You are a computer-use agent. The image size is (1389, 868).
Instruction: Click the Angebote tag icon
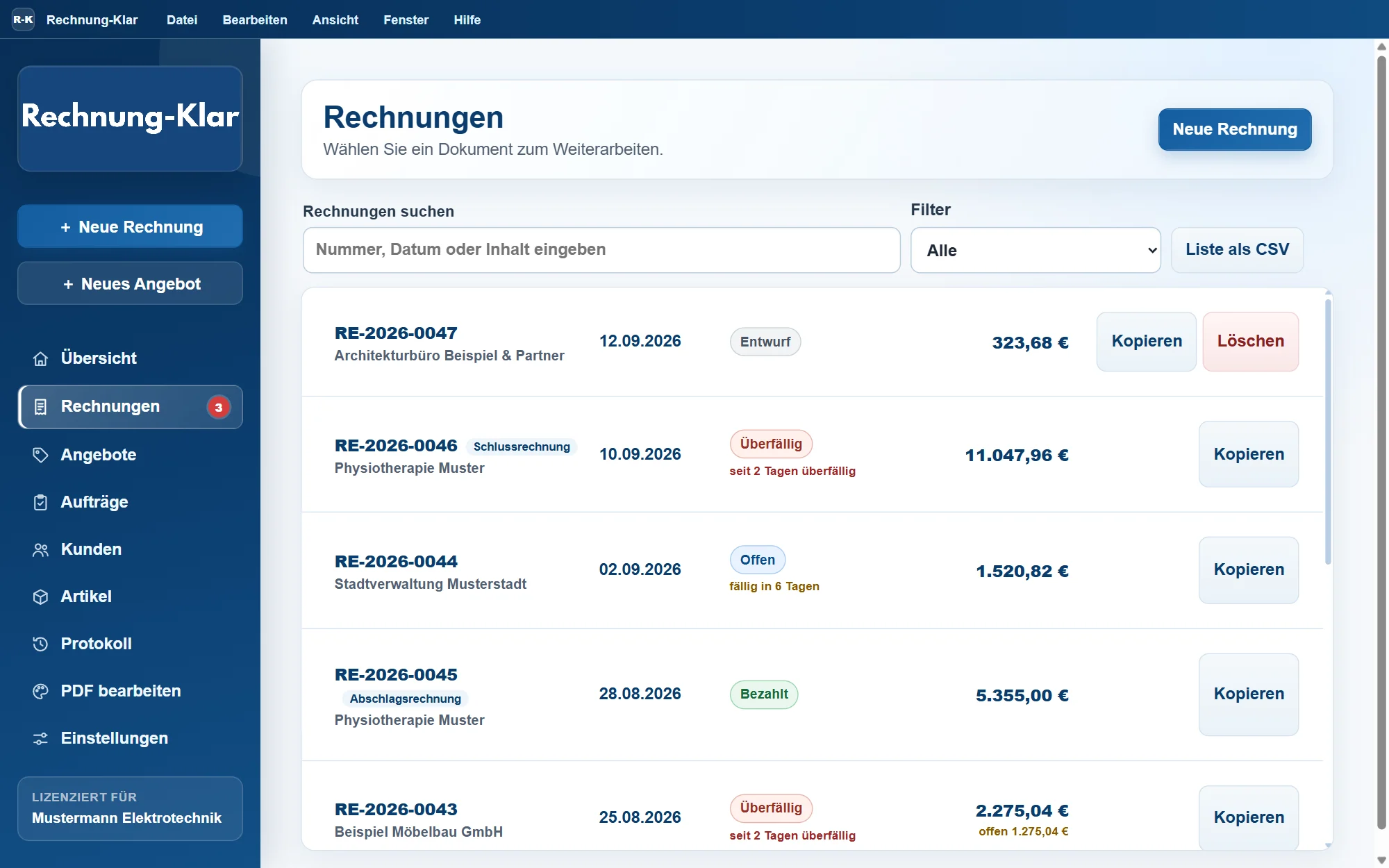[40, 455]
